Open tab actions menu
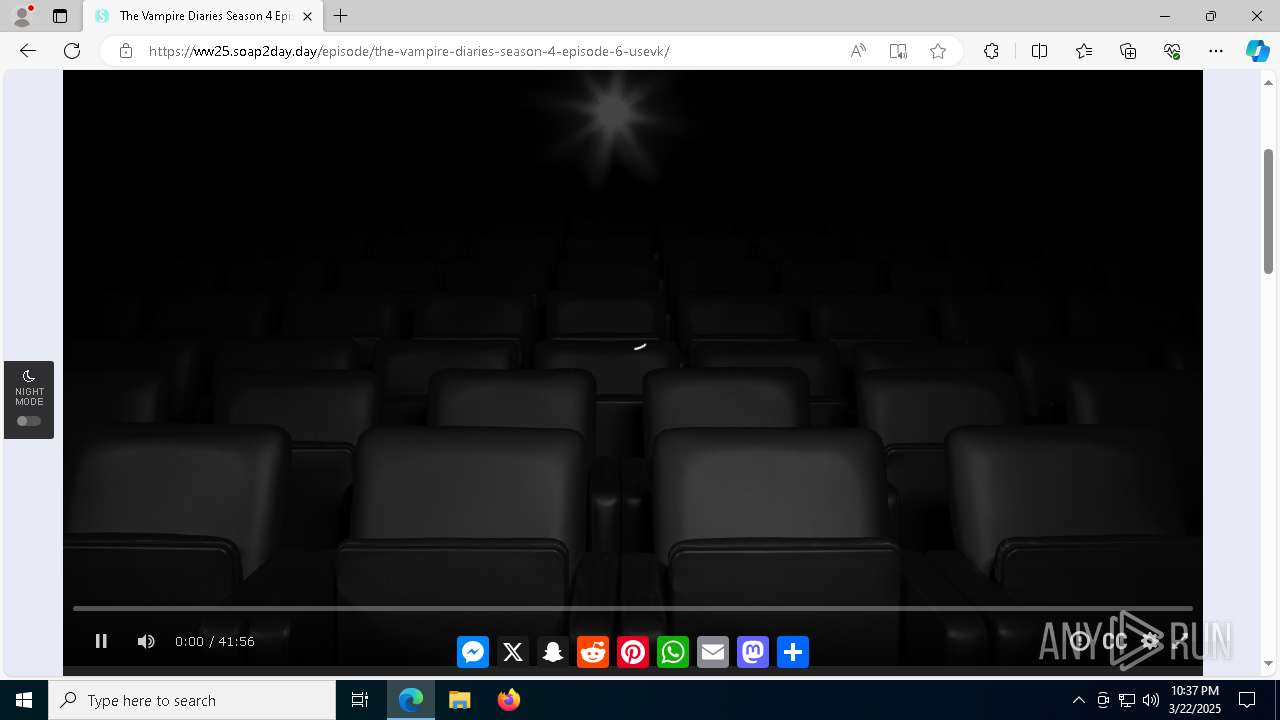This screenshot has height=720, width=1280. tap(60, 16)
